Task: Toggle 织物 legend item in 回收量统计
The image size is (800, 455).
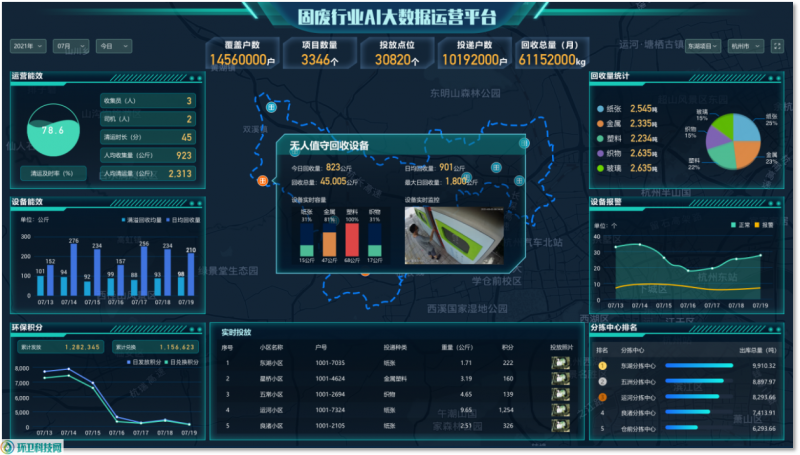Action: pyautogui.click(x=610, y=153)
